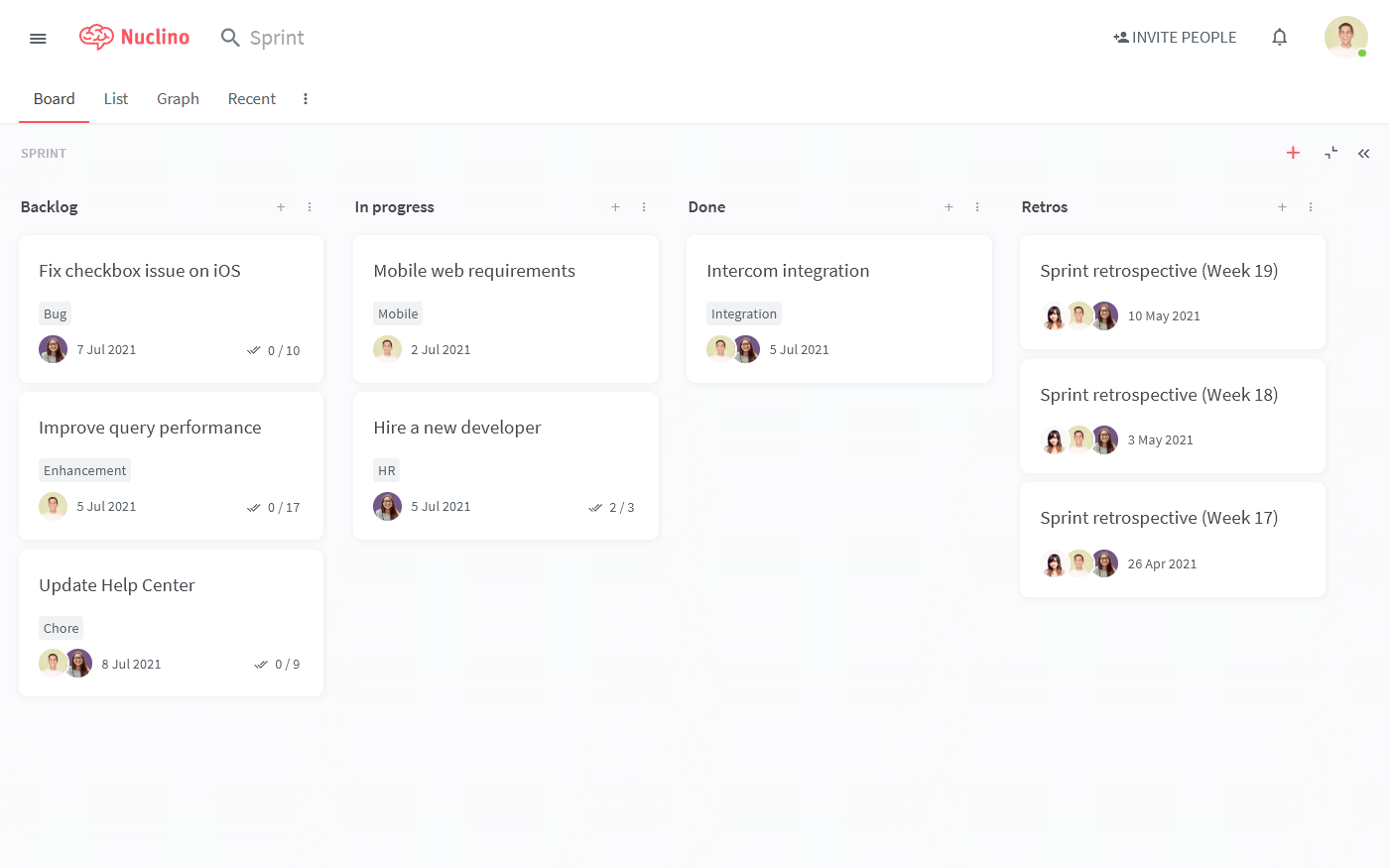Click the 0/17 checklist progress icon
Image resolution: width=1389 pixels, height=868 pixels.
click(x=254, y=507)
